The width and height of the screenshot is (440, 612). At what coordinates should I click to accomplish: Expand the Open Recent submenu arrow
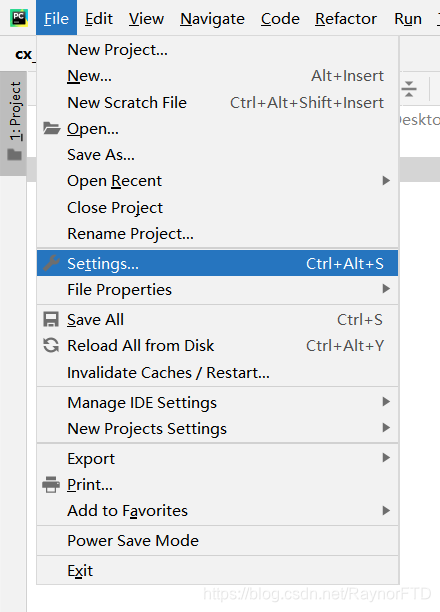[x=386, y=180]
